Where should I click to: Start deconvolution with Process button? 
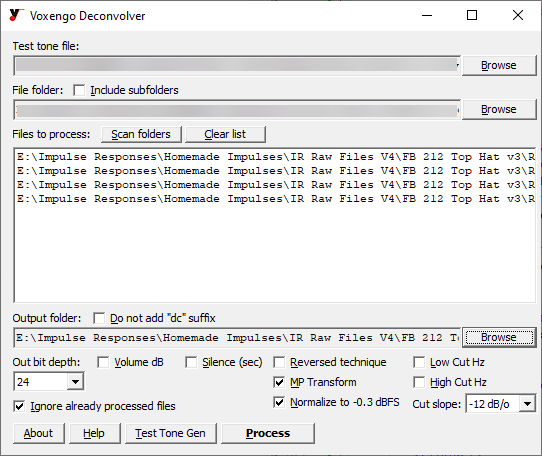(268, 433)
